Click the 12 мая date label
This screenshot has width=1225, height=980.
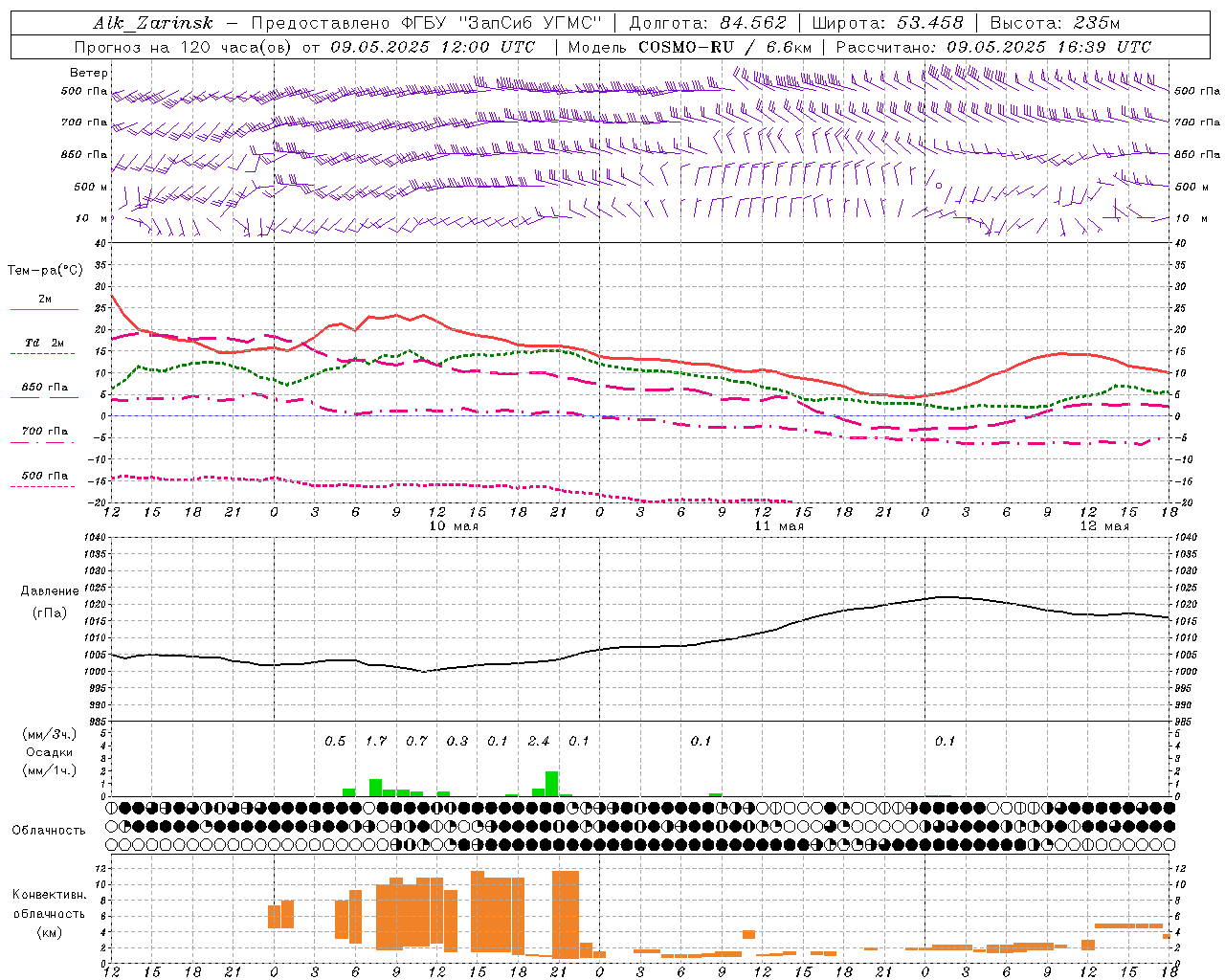click(x=1103, y=526)
